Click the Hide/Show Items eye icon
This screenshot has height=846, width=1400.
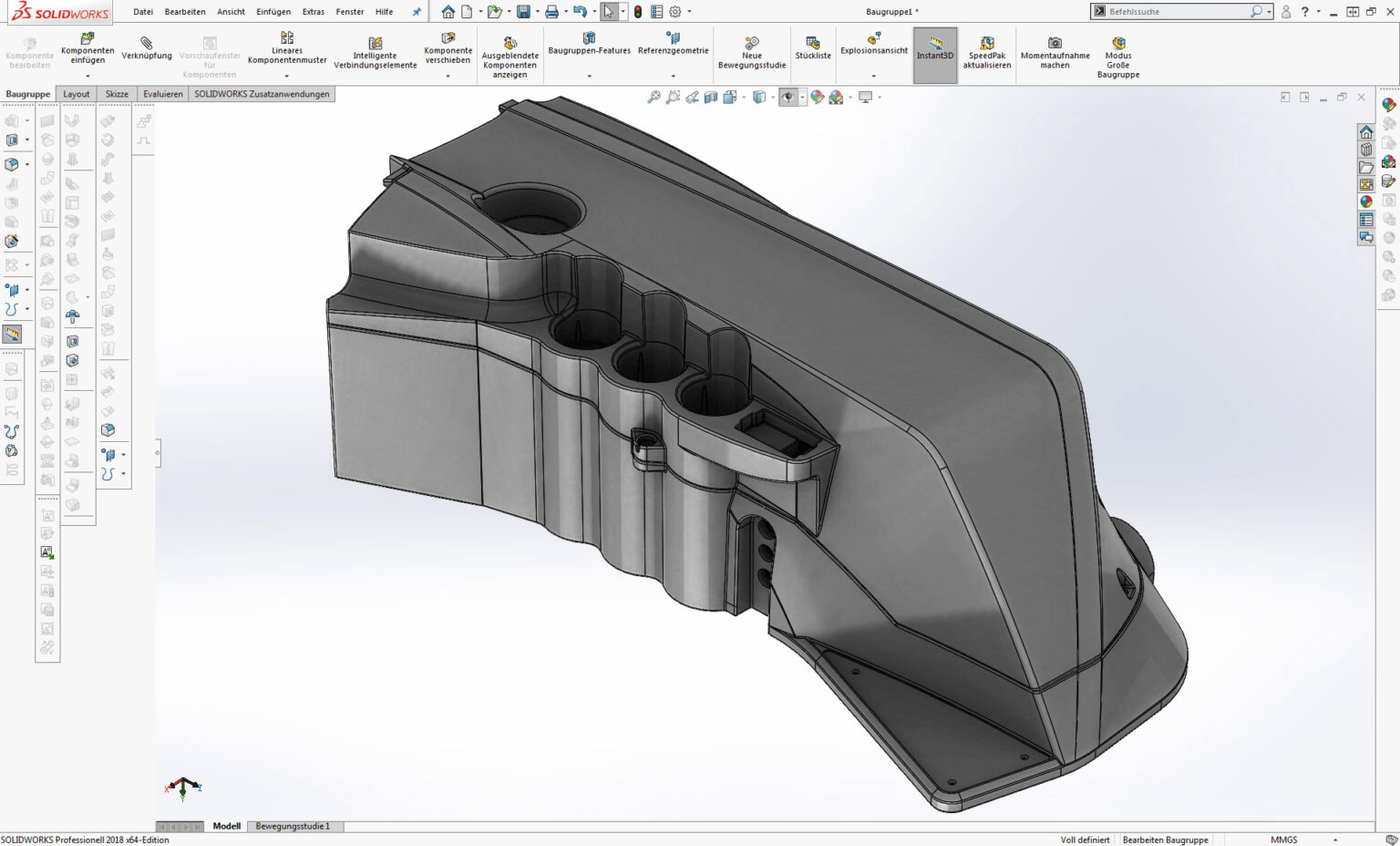pos(787,97)
